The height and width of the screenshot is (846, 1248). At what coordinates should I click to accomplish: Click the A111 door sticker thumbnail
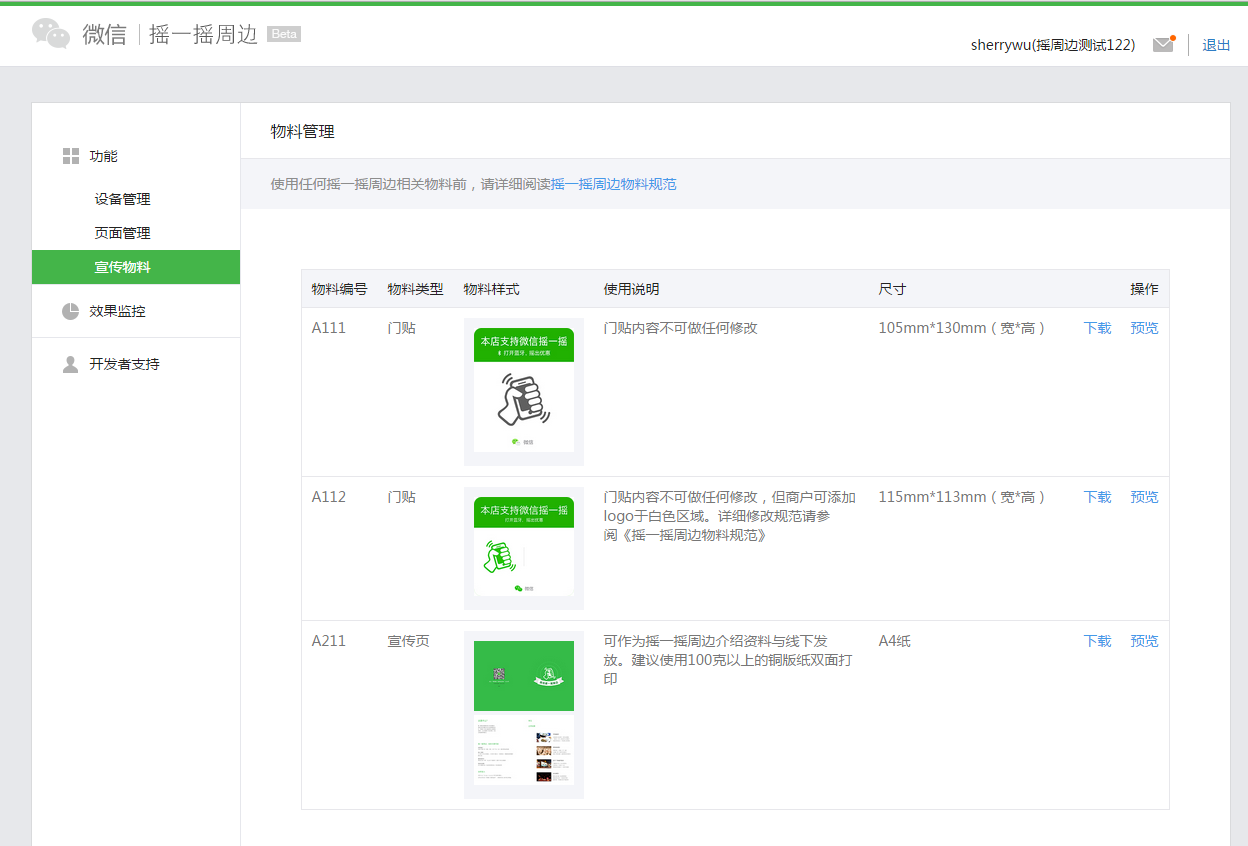[524, 392]
